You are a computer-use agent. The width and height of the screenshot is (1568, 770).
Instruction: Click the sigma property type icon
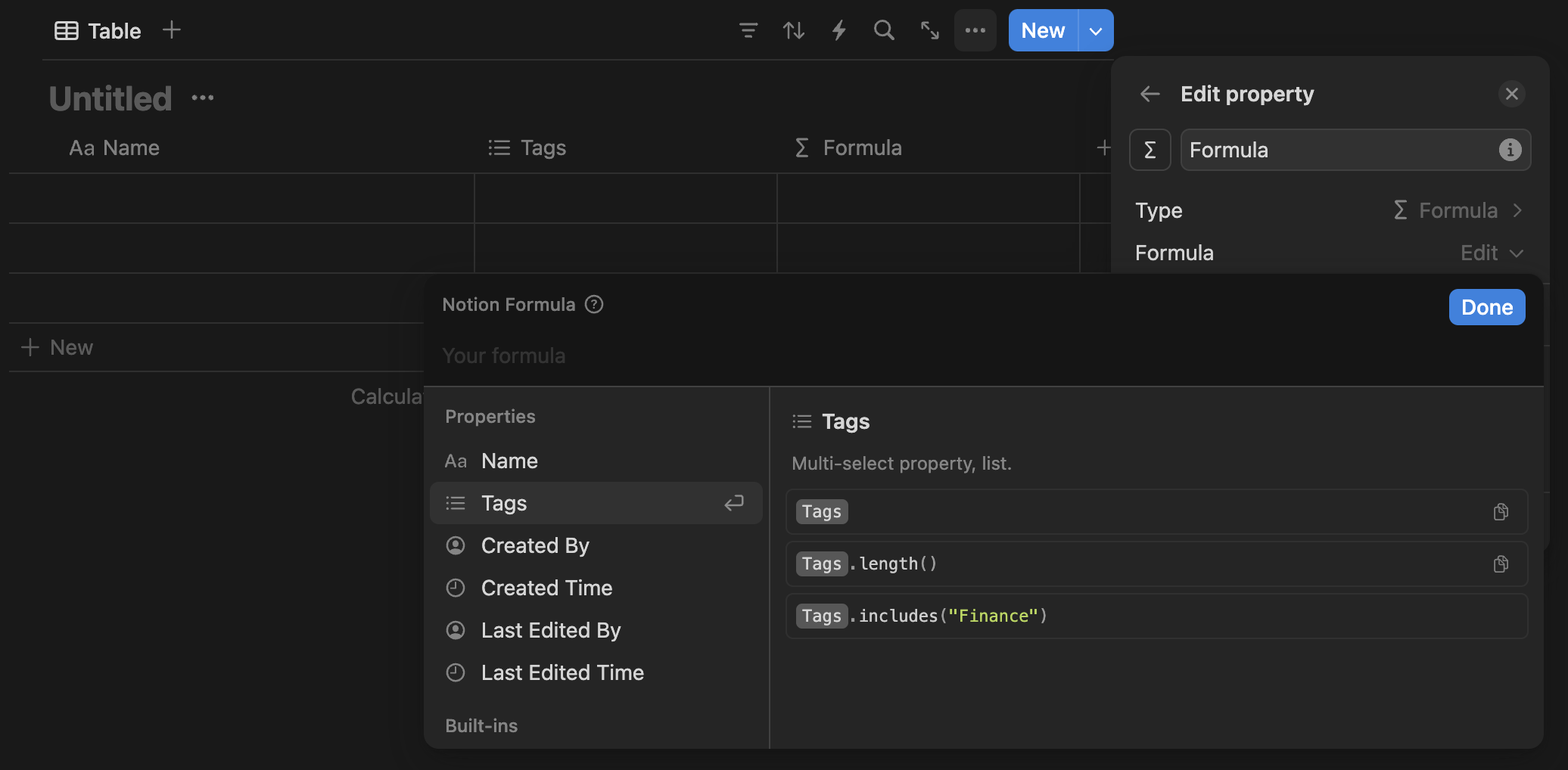click(x=1150, y=149)
